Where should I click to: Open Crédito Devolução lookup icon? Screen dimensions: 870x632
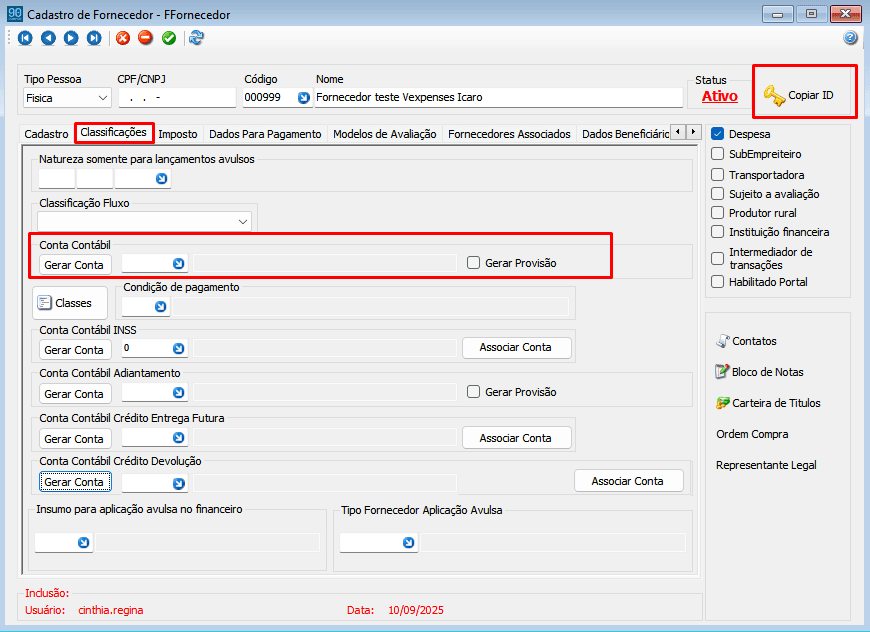(x=178, y=483)
